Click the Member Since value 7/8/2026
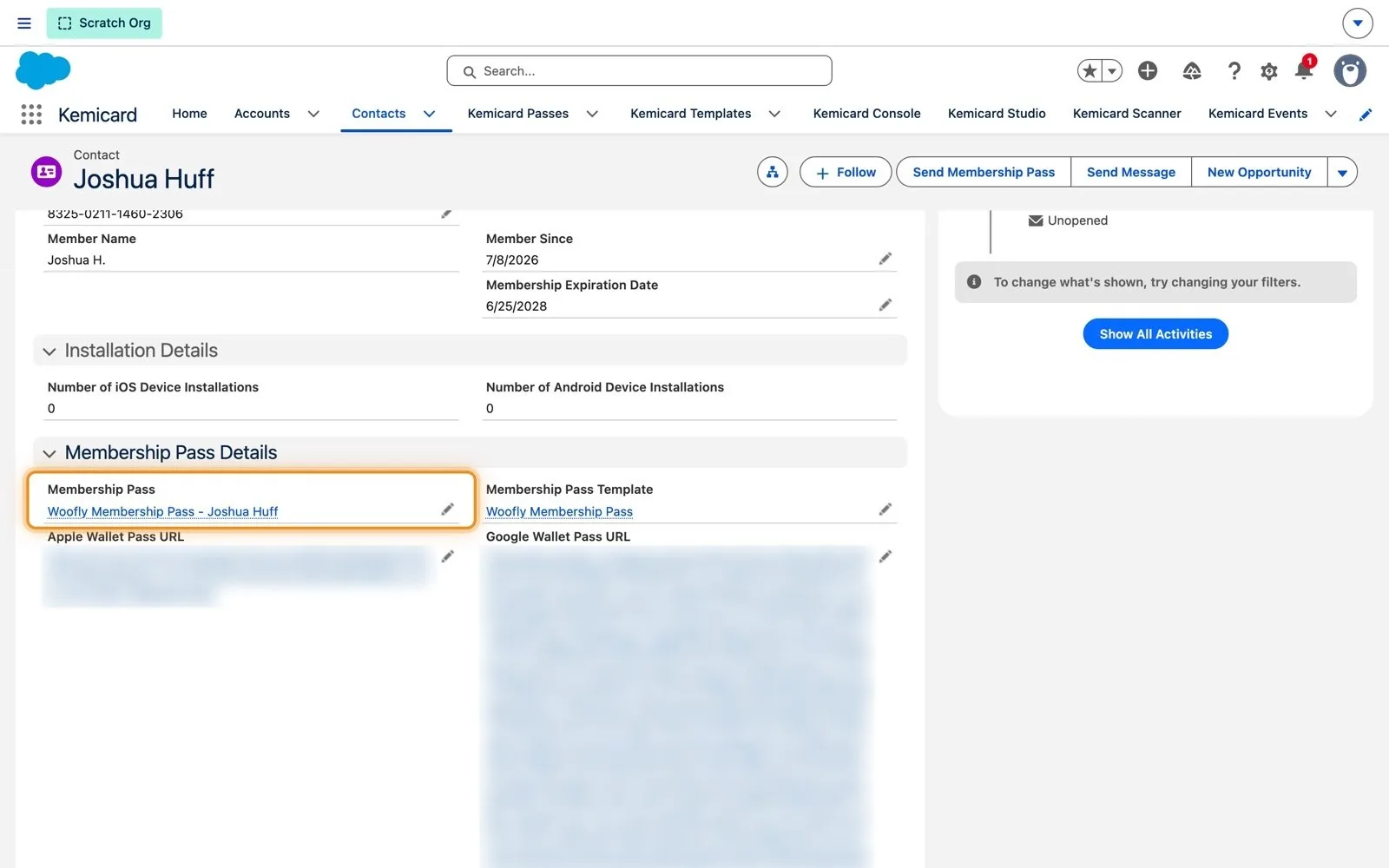The image size is (1389, 868). (512, 260)
